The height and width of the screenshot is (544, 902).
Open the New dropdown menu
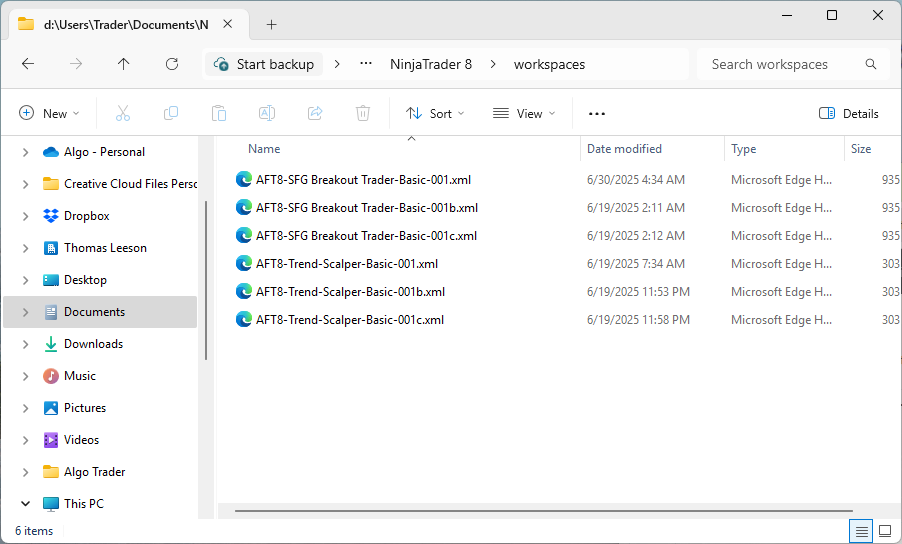pos(49,113)
